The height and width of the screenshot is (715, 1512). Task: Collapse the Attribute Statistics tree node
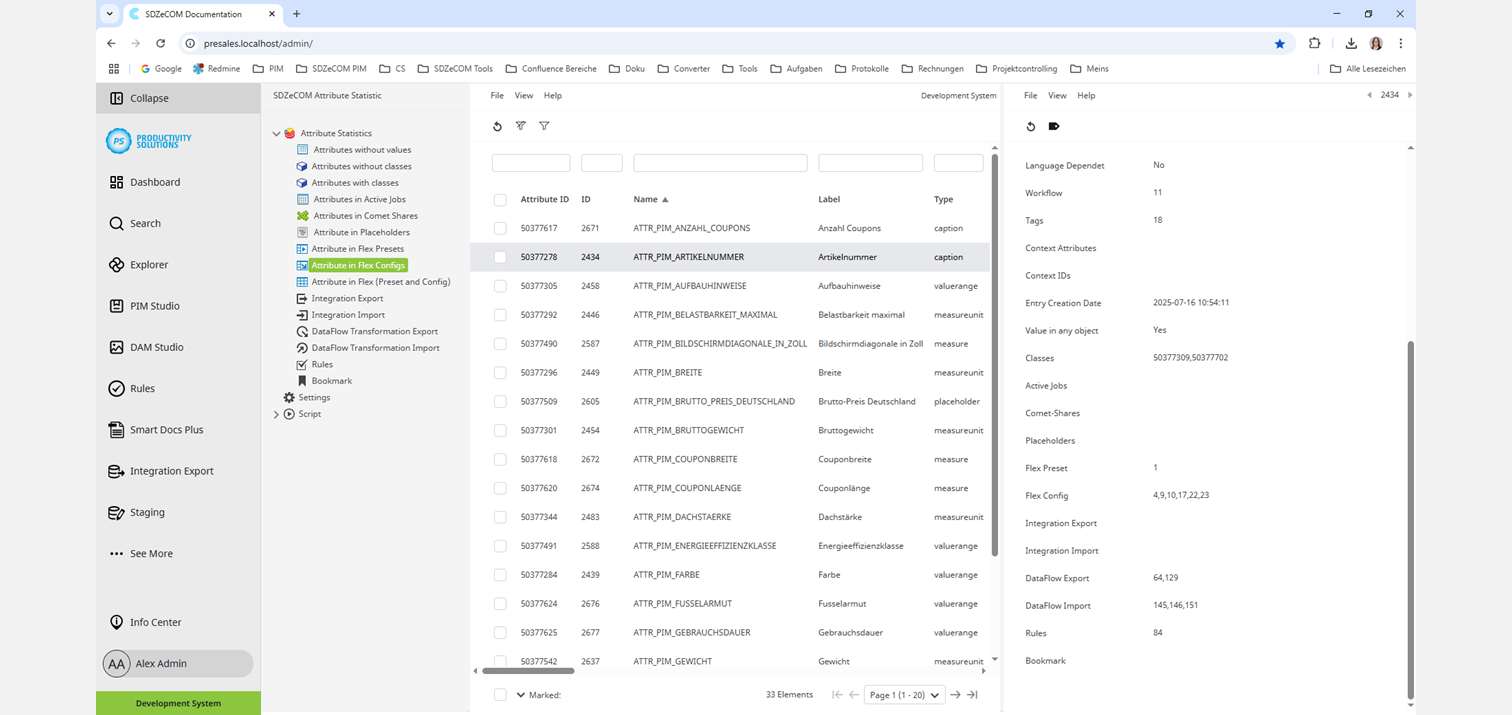[276, 133]
